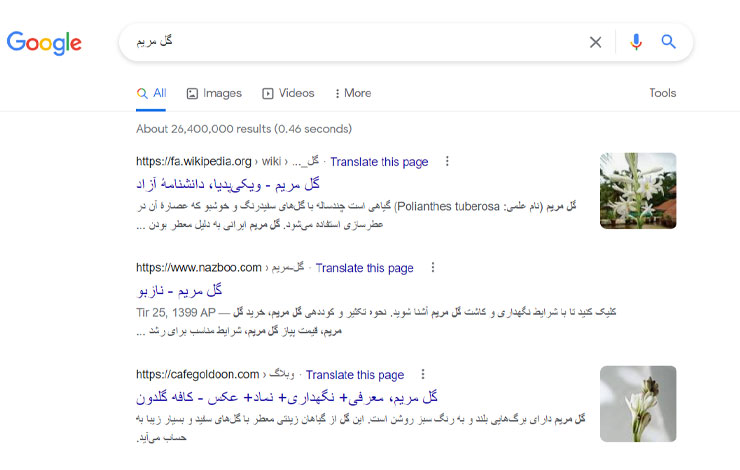Screen dimensions: 740x470
Task: Open the Wikipedia tuberose flower thumbnail
Action: coord(638,191)
